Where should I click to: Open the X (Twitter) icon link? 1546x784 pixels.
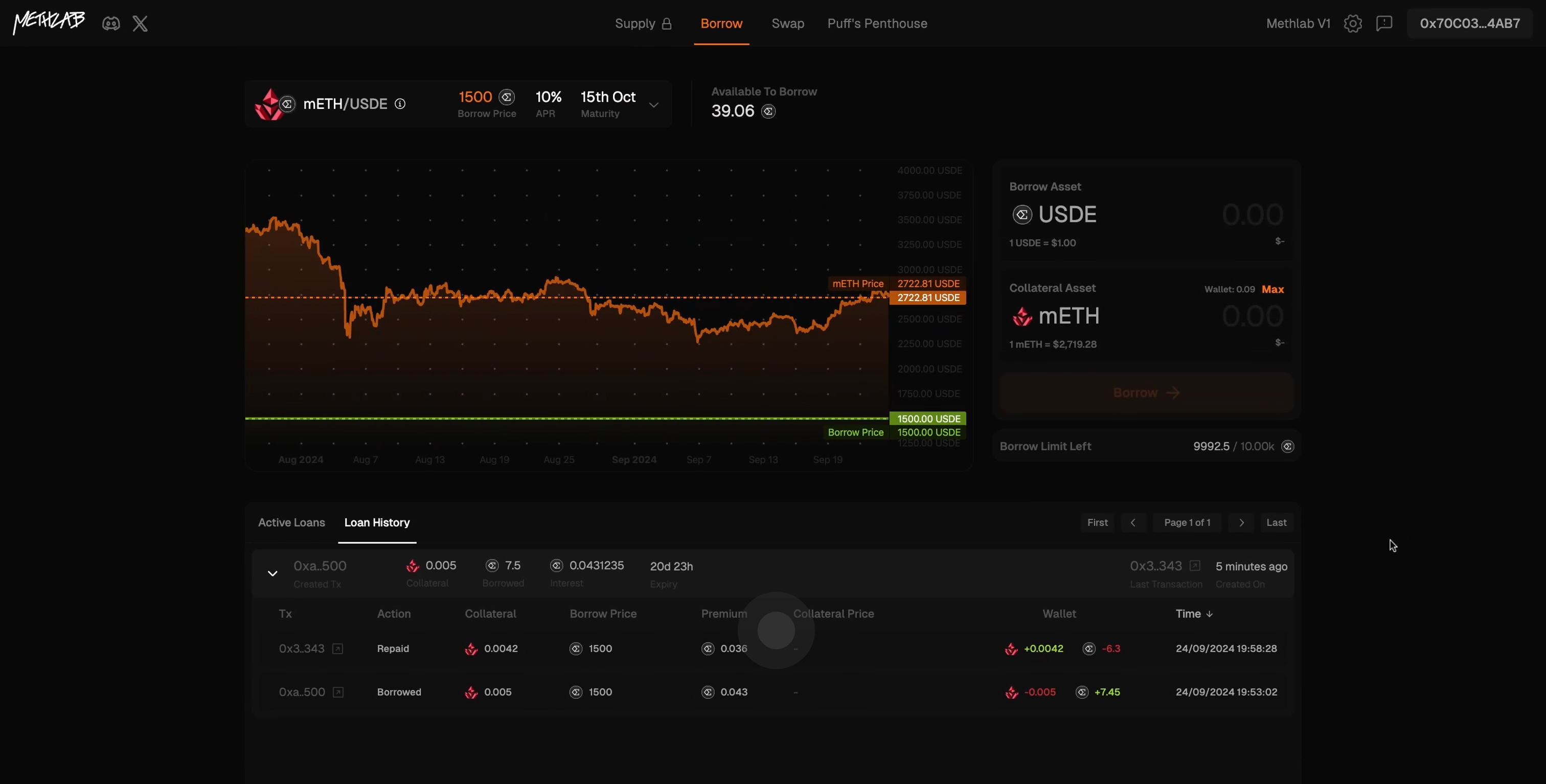(x=140, y=24)
